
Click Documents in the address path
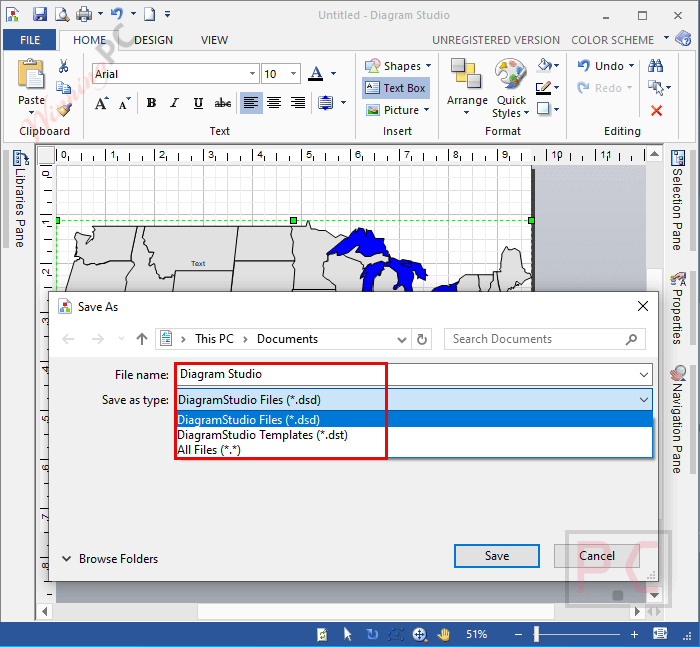(287, 339)
